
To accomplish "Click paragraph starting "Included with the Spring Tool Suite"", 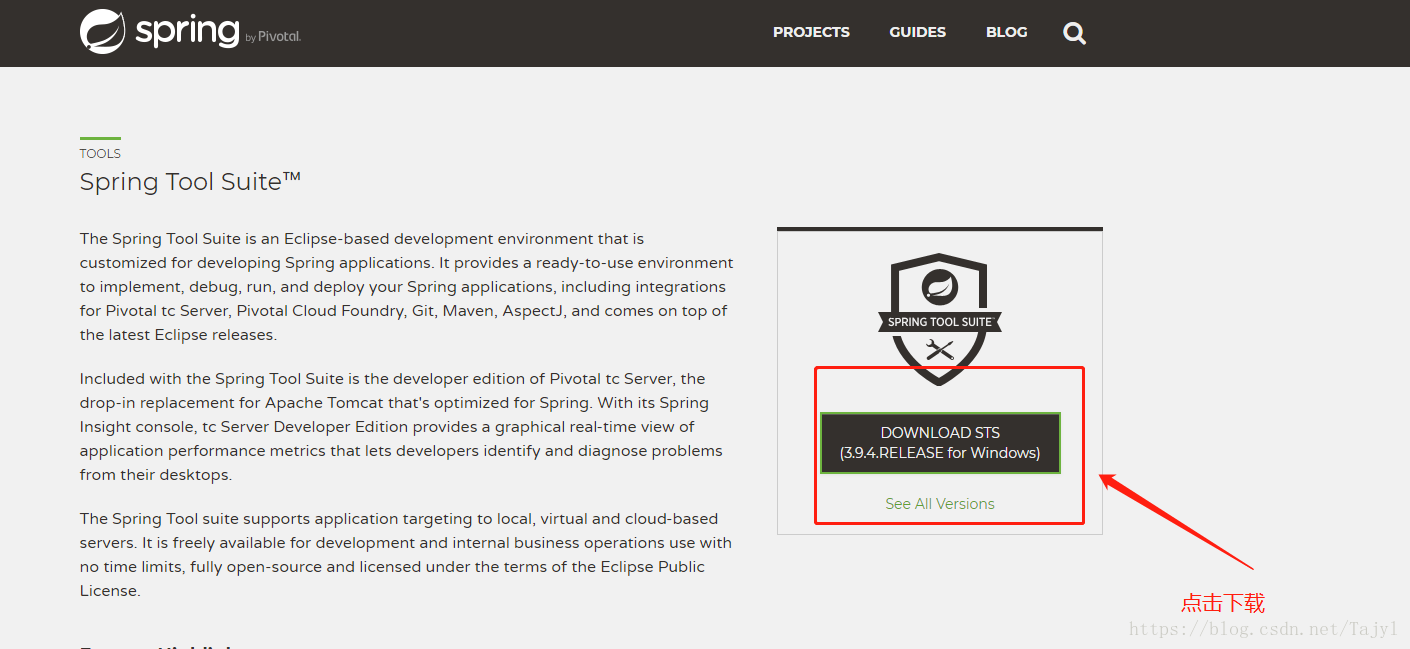I will point(402,427).
